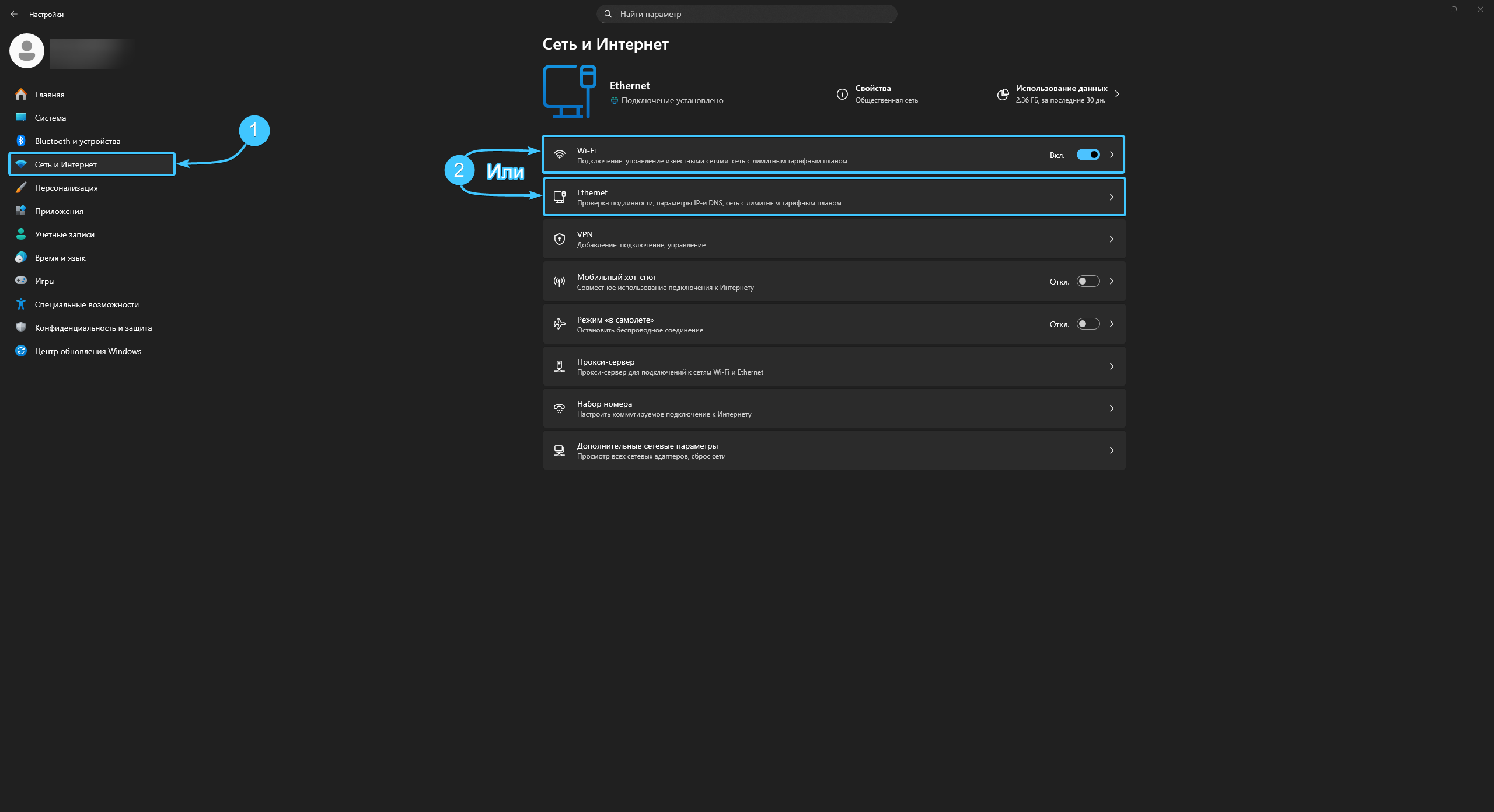Click the VPN shield icon
The height and width of the screenshot is (812, 1494).
tap(559, 239)
